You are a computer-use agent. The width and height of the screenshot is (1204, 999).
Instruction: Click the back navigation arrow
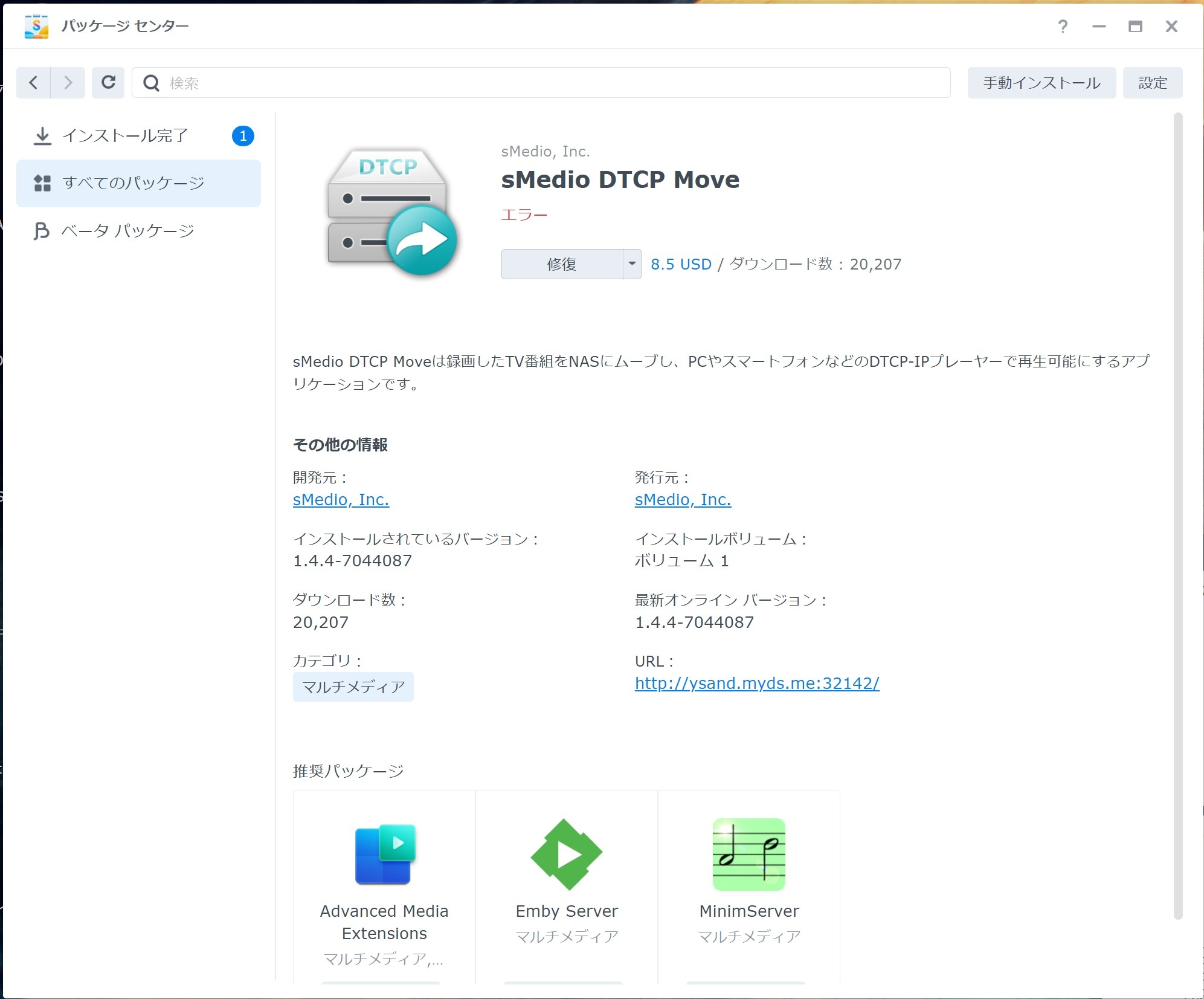point(34,83)
